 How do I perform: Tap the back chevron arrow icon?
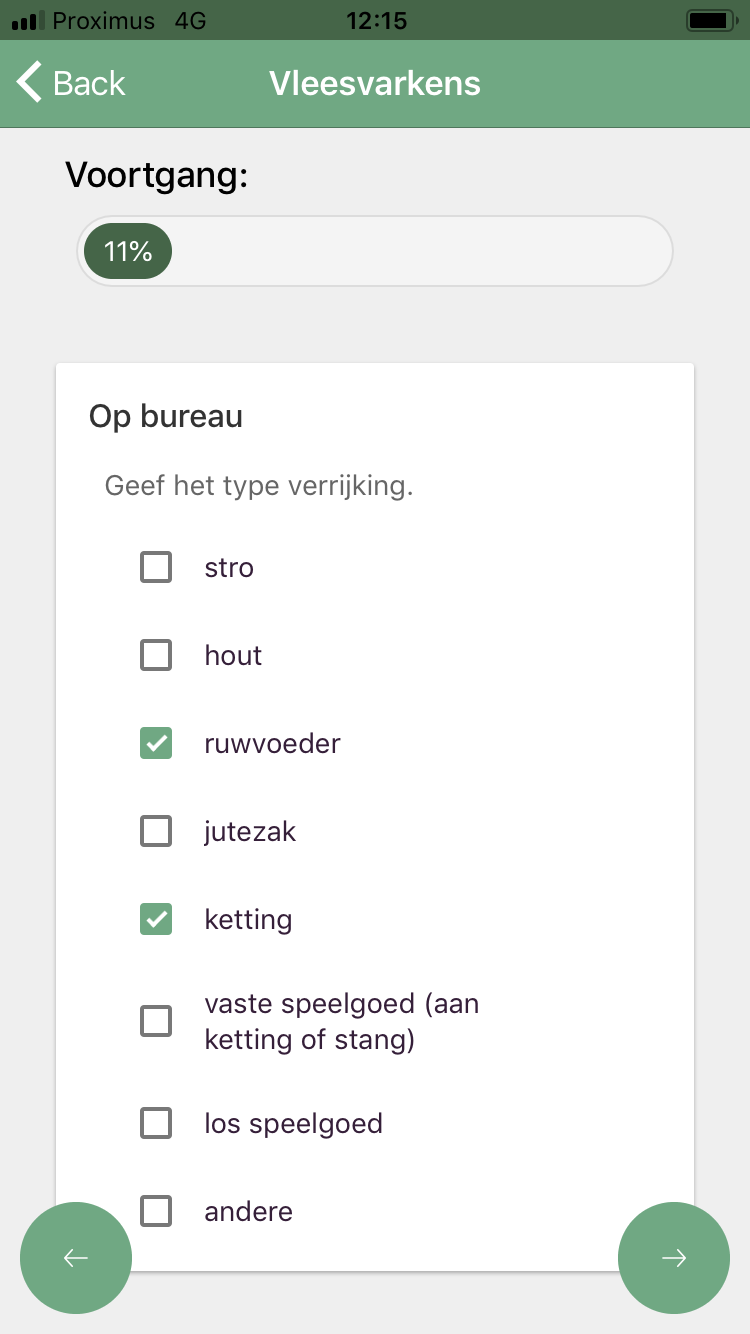click(26, 83)
